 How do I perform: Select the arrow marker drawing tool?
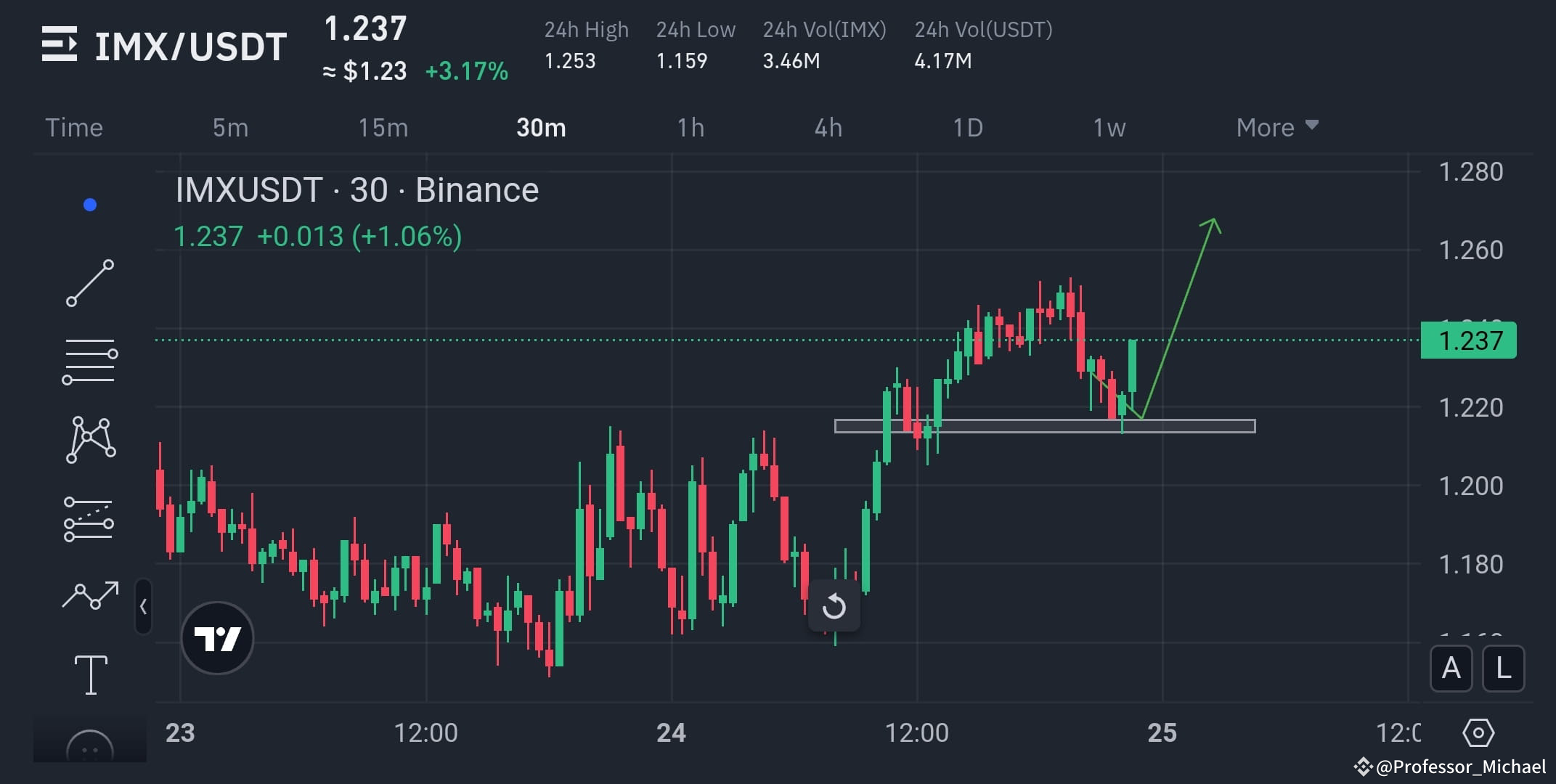tap(90, 595)
